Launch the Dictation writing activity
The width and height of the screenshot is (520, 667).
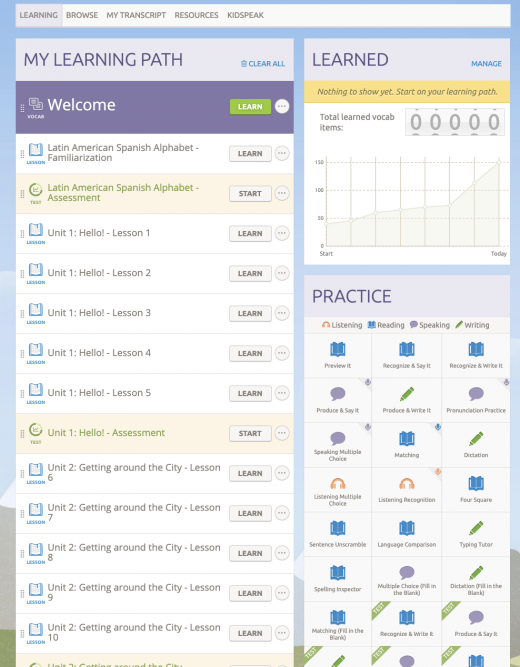point(476,445)
